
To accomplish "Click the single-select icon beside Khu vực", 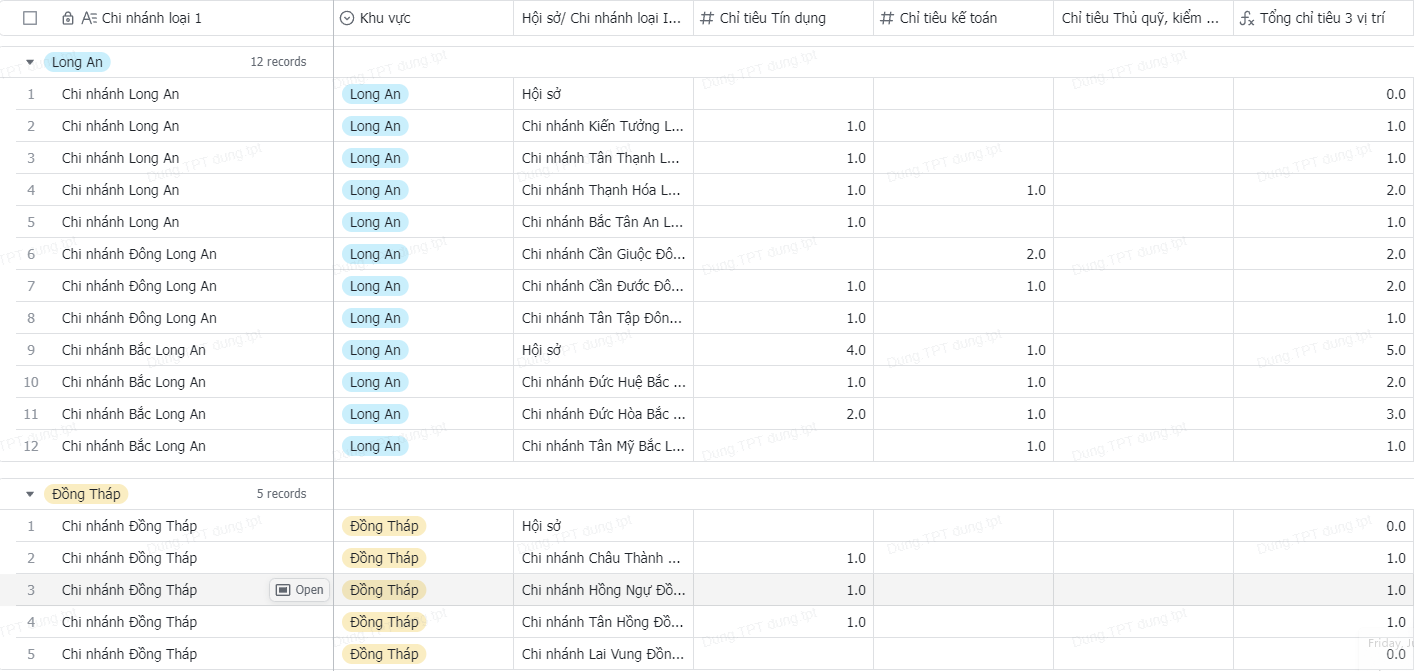I will point(347,18).
